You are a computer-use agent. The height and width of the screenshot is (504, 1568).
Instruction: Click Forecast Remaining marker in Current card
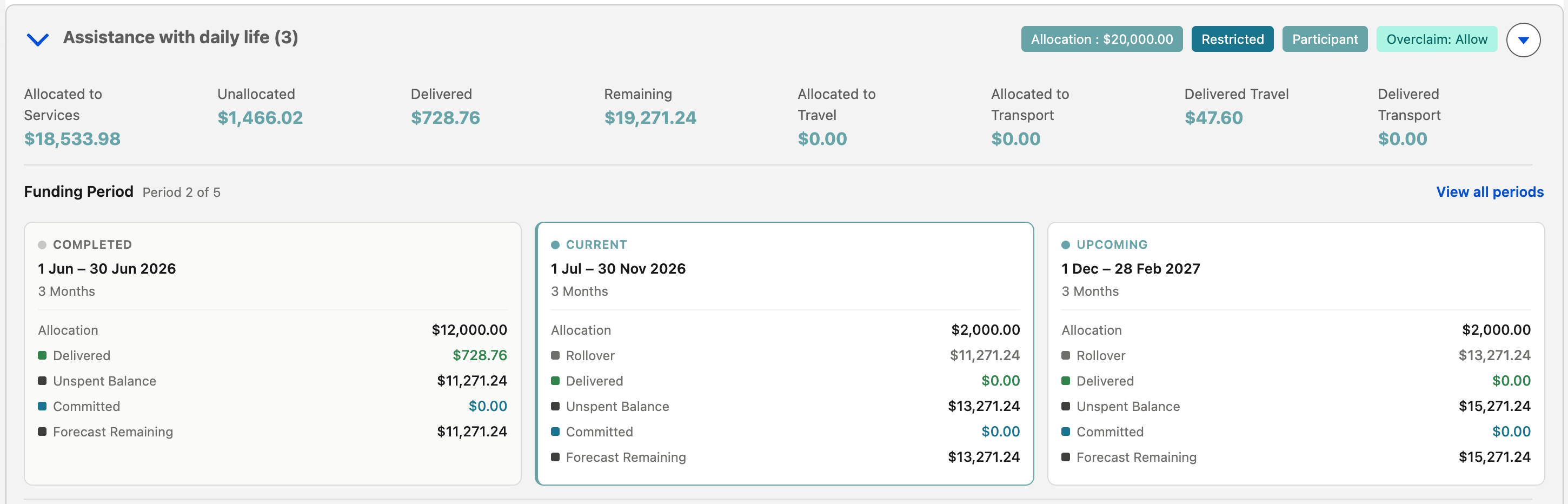[555, 457]
